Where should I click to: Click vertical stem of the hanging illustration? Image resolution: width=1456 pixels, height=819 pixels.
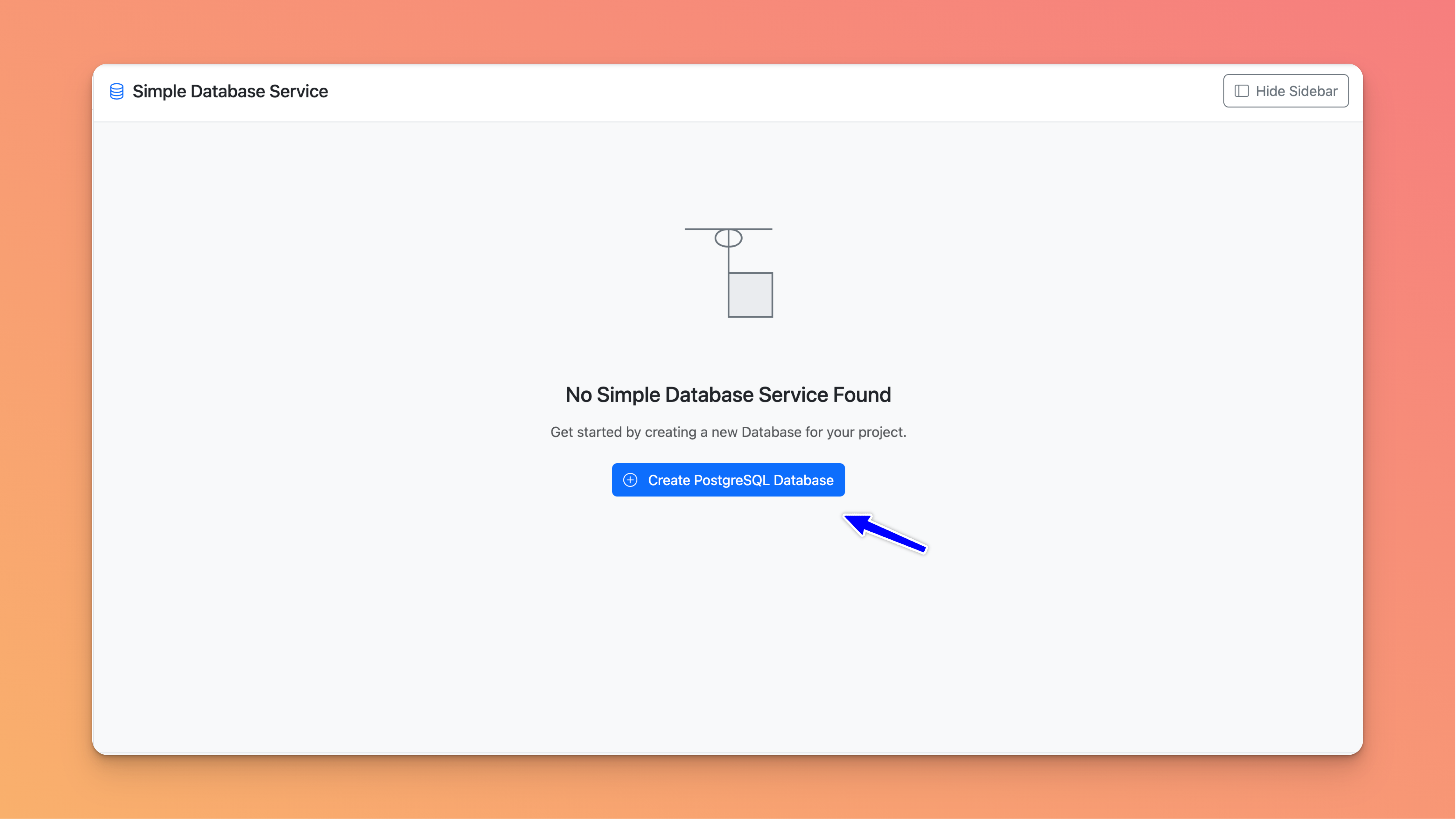(729, 260)
